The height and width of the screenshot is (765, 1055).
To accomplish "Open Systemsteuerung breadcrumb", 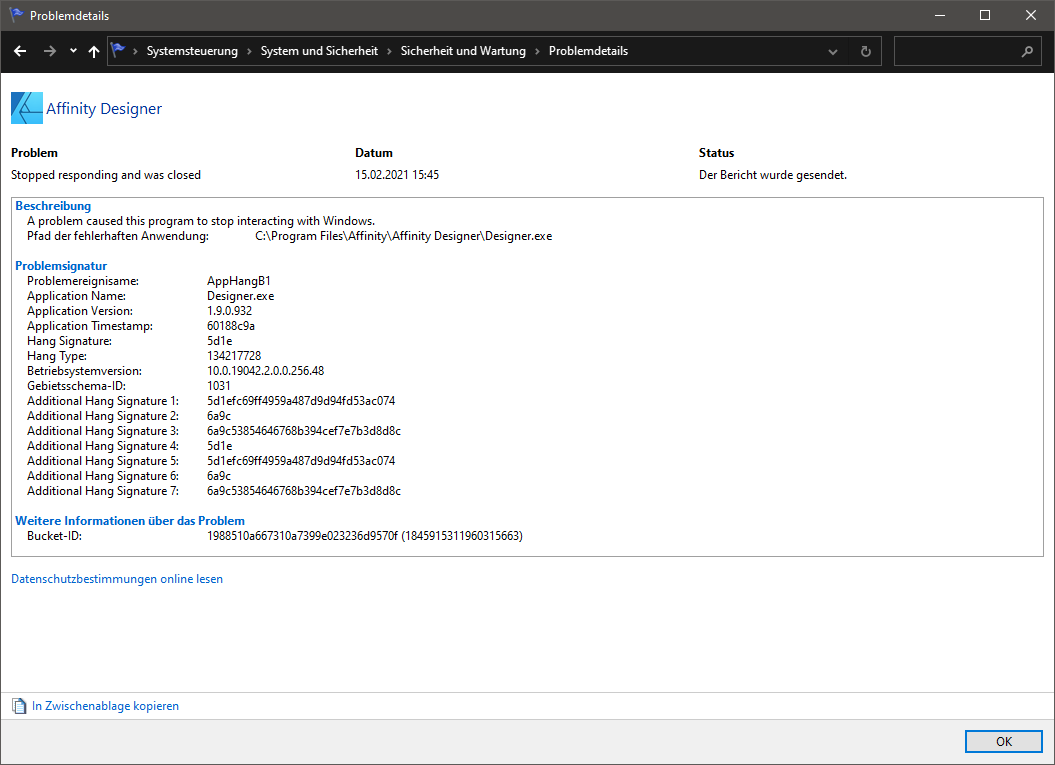I will [192, 51].
